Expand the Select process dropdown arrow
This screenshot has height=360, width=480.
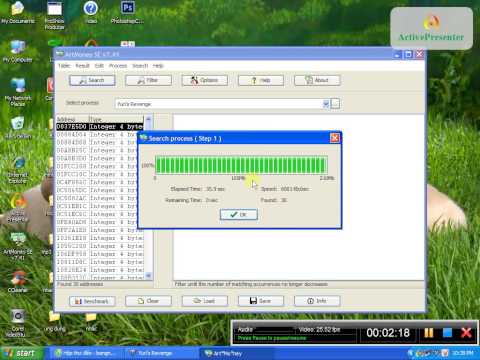tap(326, 104)
